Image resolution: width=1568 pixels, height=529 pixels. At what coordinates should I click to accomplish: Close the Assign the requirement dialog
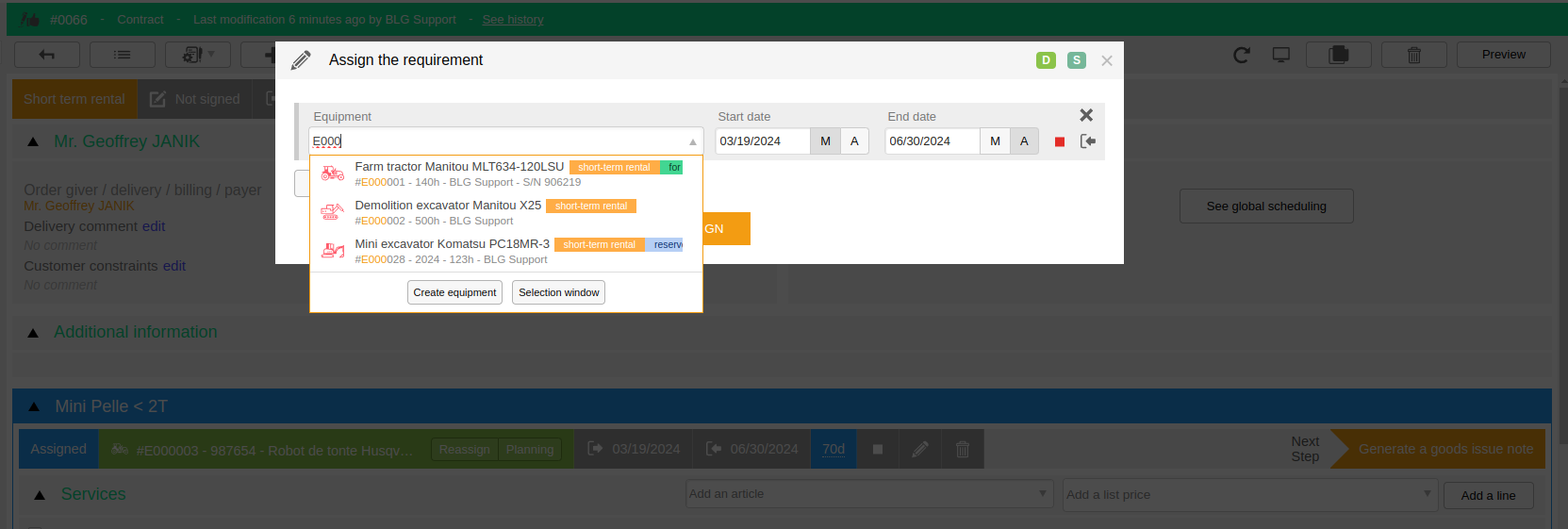tap(1107, 60)
